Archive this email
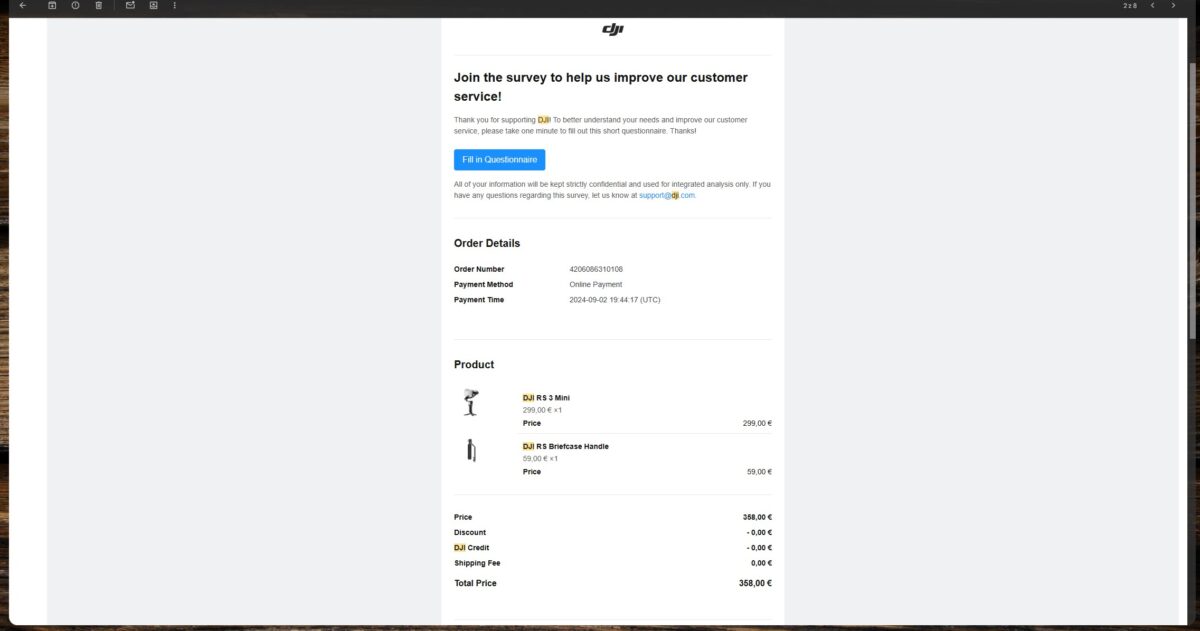The image size is (1200, 631). pos(52,6)
